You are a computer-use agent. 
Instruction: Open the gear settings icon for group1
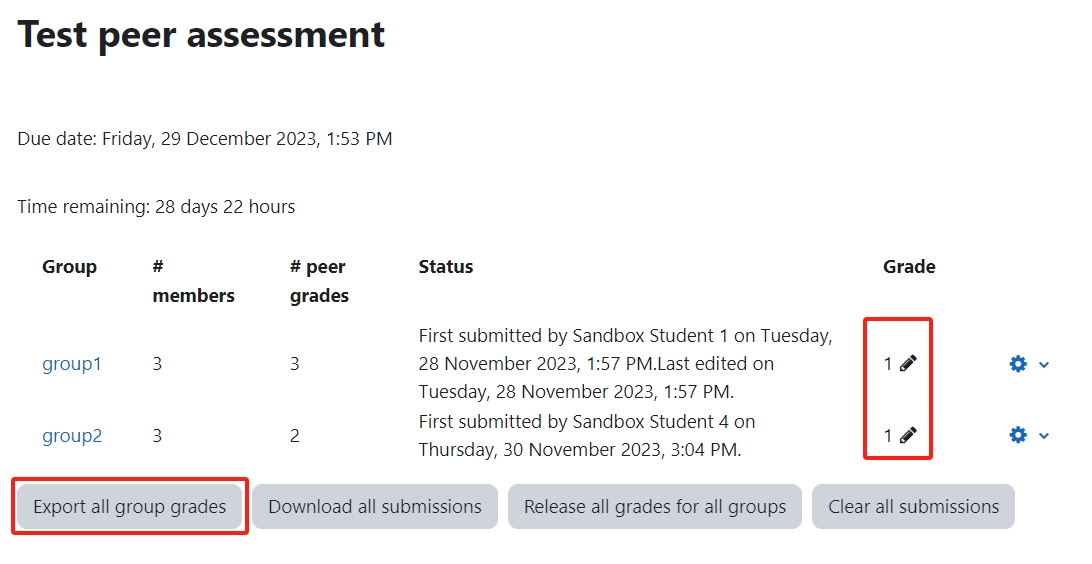[1018, 364]
